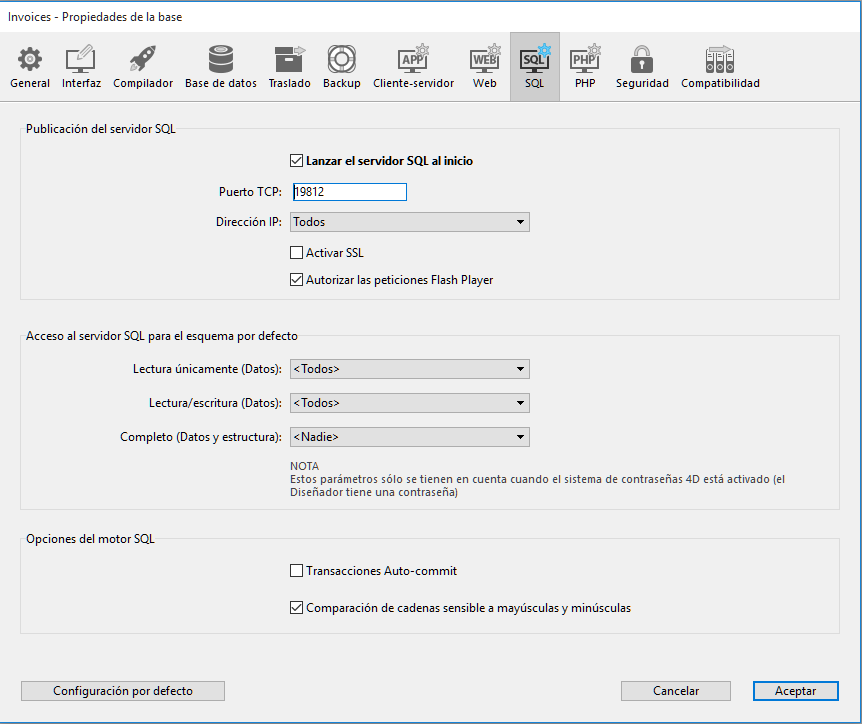This screenshot has height=724, width=862.
Task: Click the Puerto TCP input field
Action: point(349,192)
